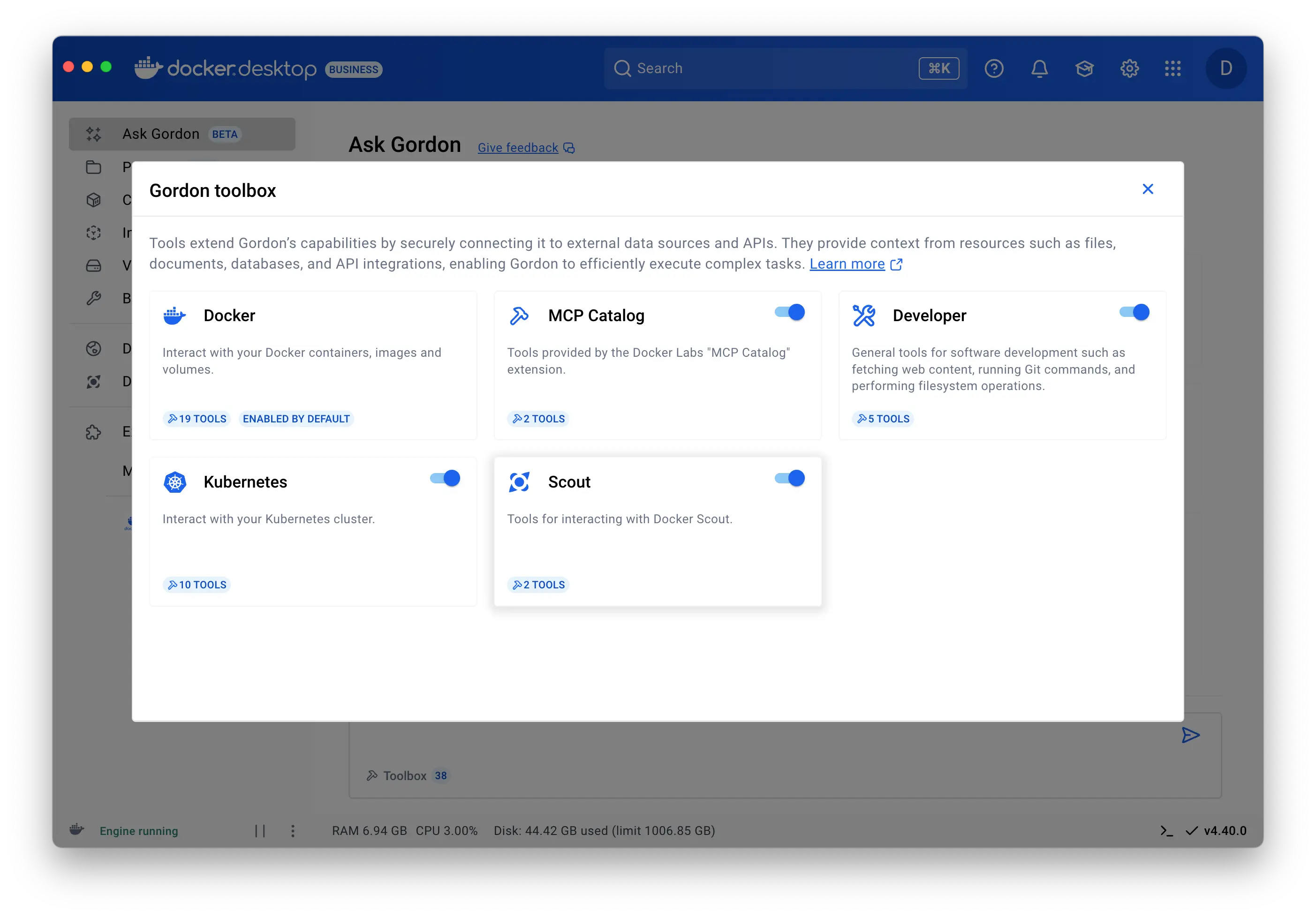Click the pause engine icon
Image resolution: width=1316 pixels, height=917 pixels.
pyautogui.click(x=260, y=830)
